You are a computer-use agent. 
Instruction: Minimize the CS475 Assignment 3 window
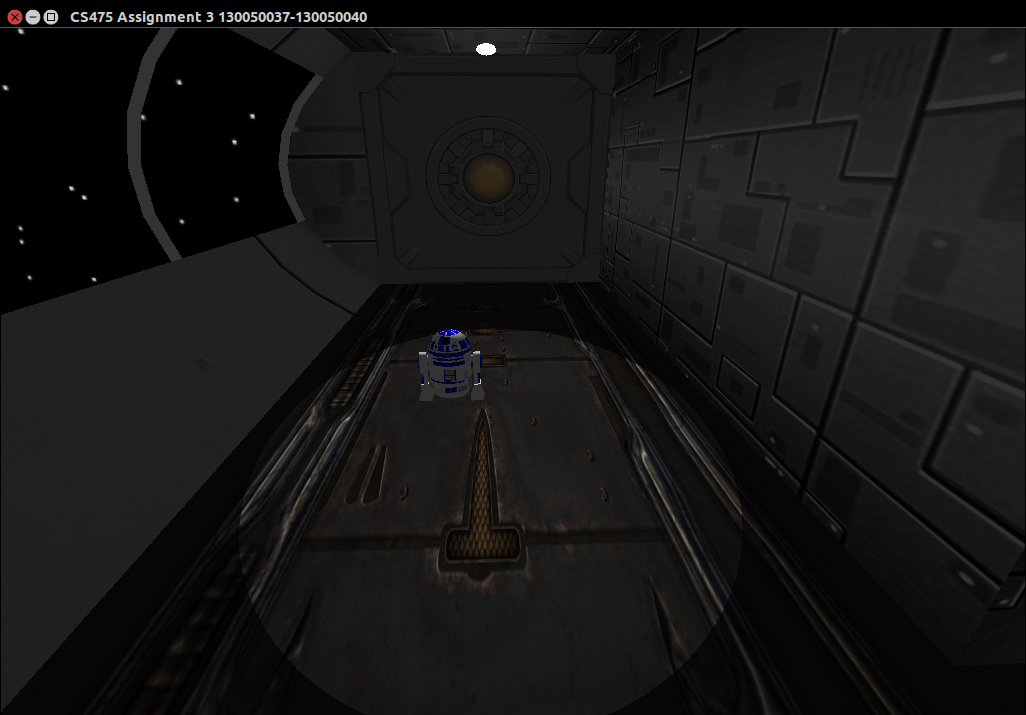[x=33, y=17]
